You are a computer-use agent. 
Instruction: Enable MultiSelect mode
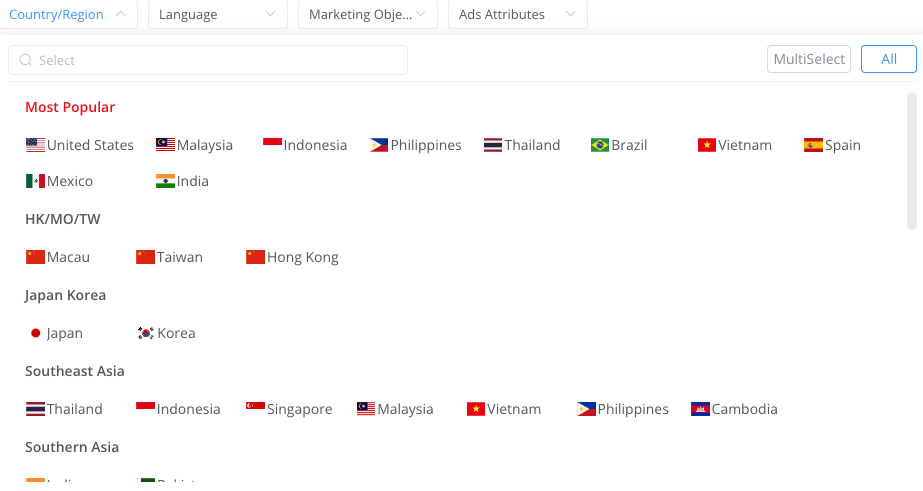point(809,59)
